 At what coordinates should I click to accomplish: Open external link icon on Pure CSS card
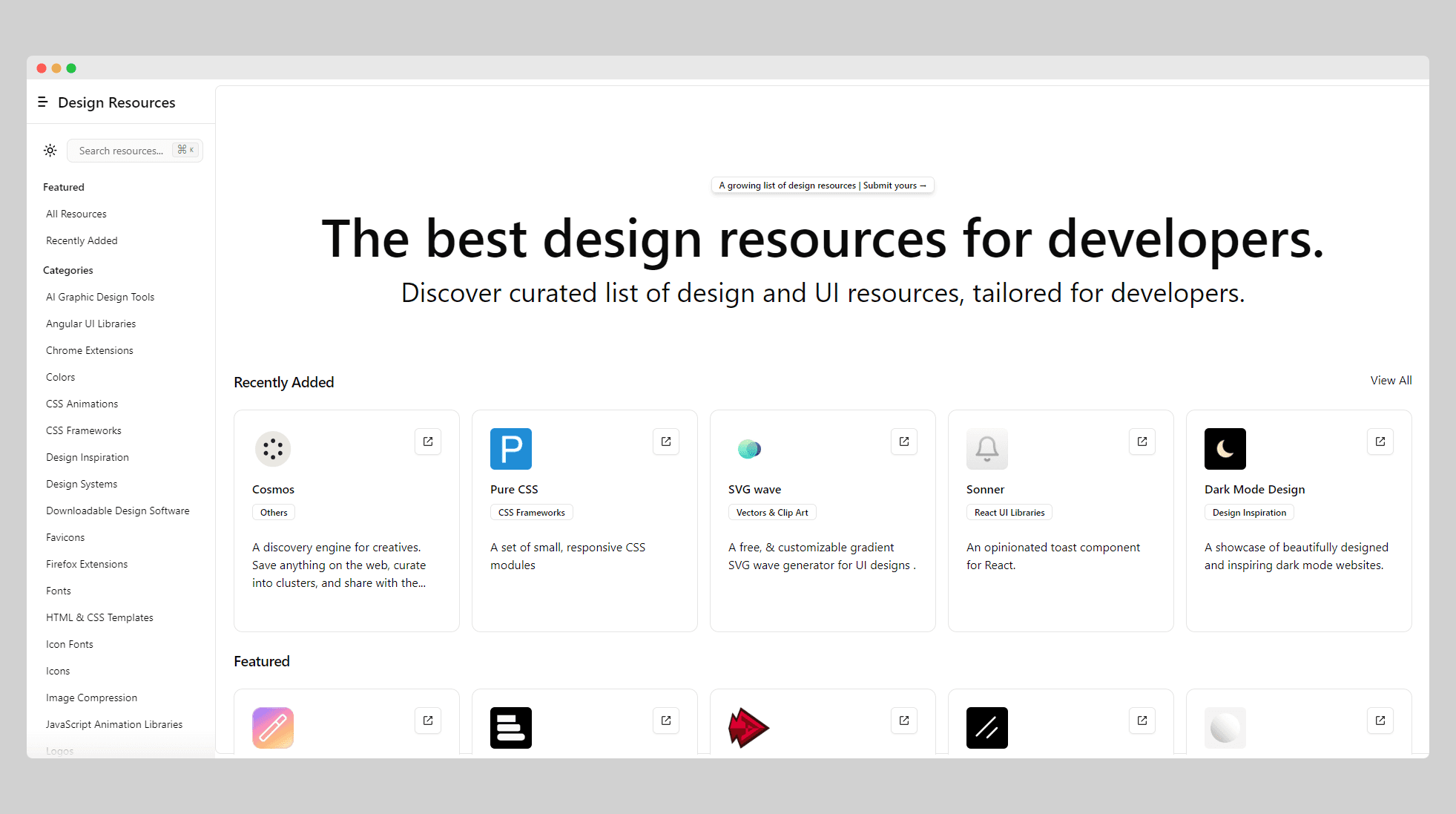(x=666, y=442)
